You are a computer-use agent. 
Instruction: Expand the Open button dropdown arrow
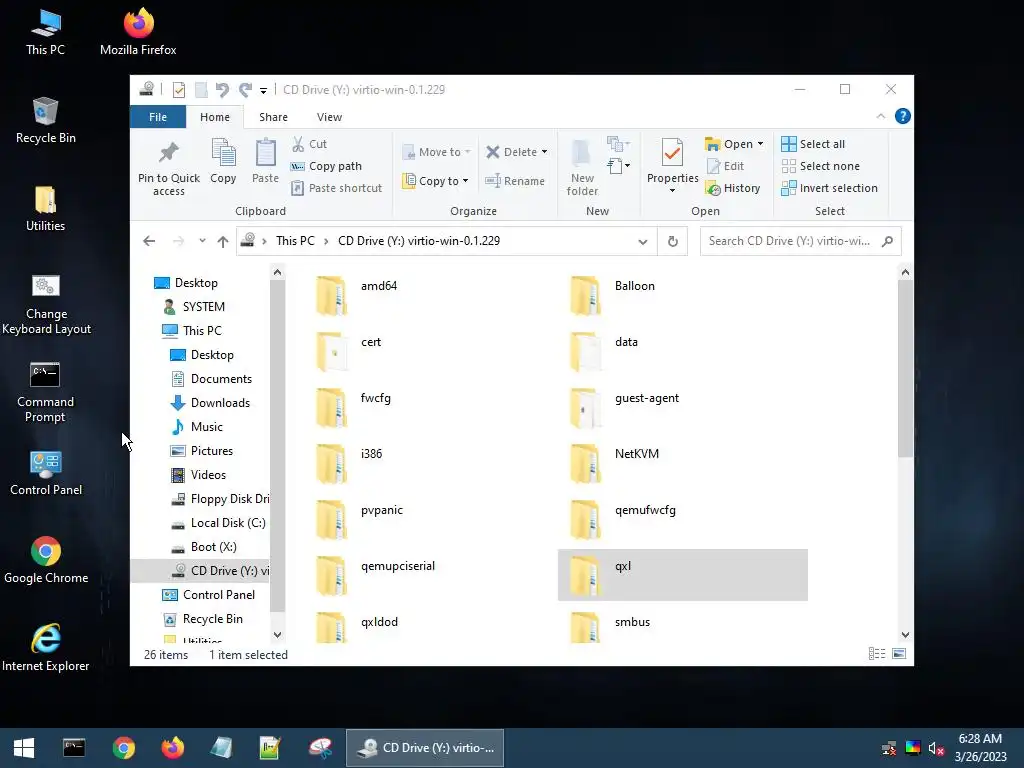point(760,144)
